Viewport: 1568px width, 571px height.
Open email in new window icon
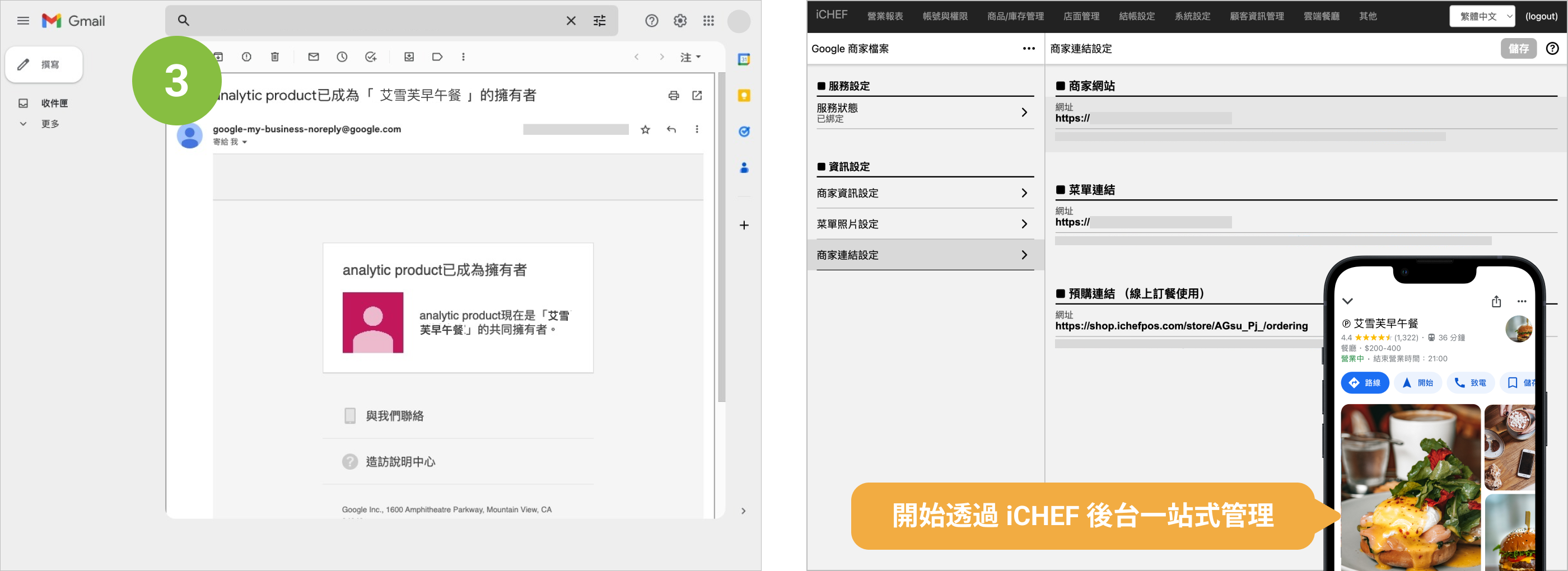coord(697,96)
